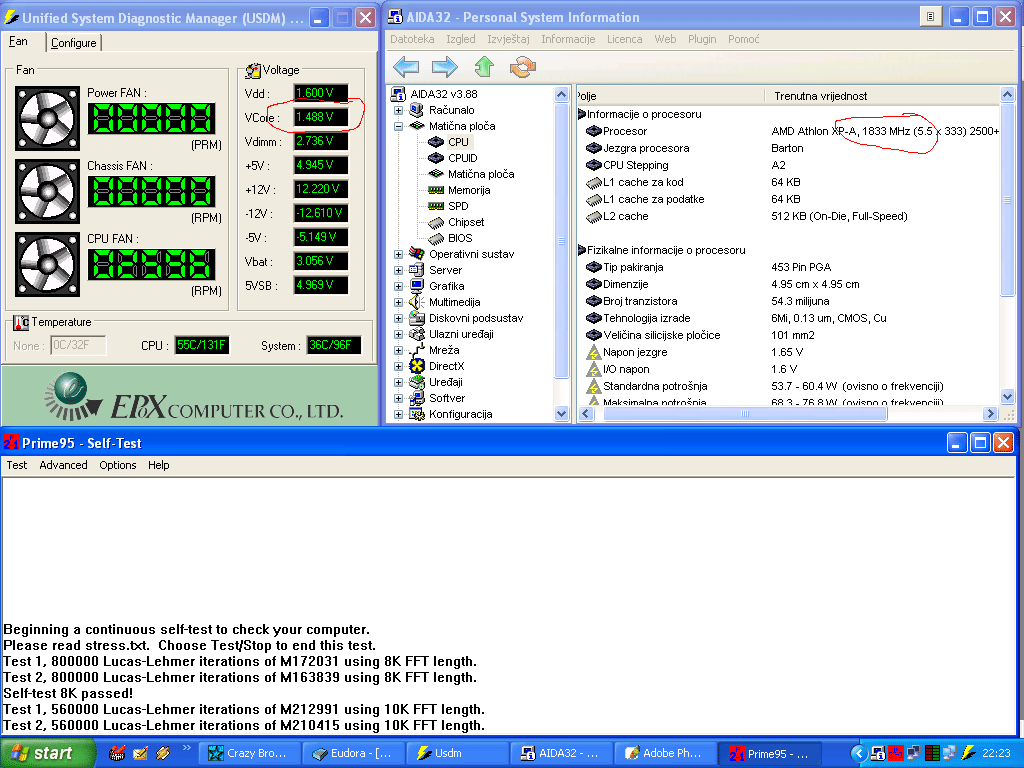1024x768 pixels.
Task: Open the Izvještaj menu in AIDA32
Action: pyautogui.click(x=508, y=39)
